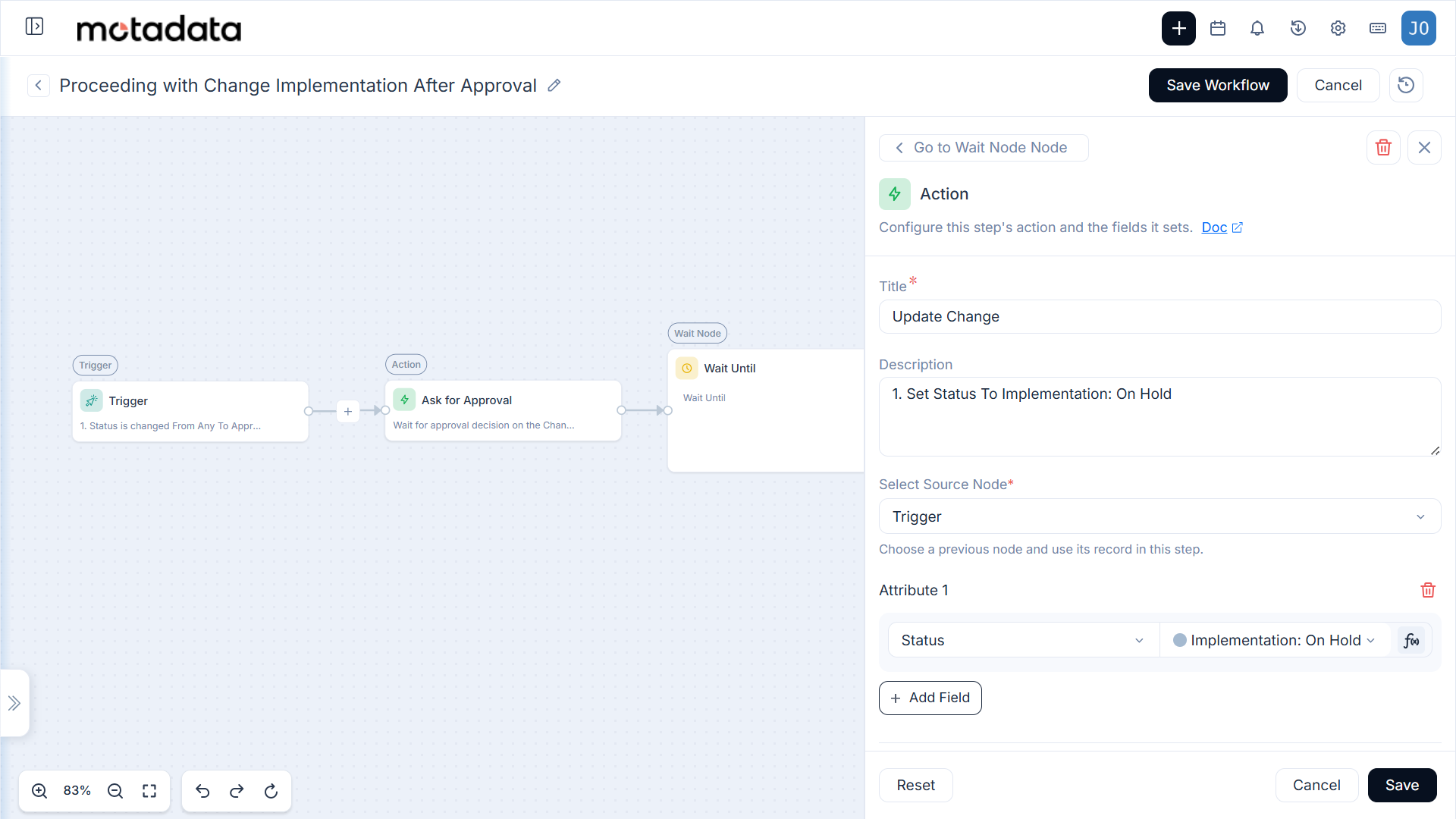
Task: Click the plus create-new button in header
Action: [x=1178, y=28]
